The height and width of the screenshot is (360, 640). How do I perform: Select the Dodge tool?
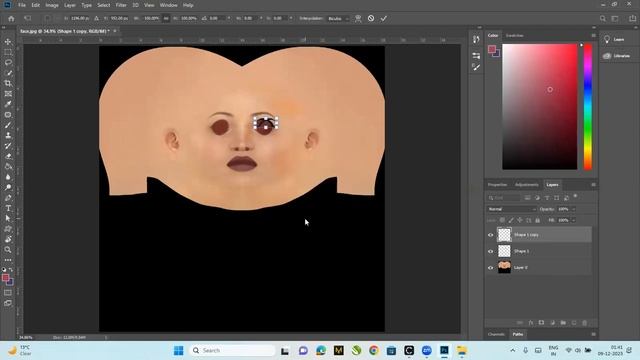coord(8,187)
